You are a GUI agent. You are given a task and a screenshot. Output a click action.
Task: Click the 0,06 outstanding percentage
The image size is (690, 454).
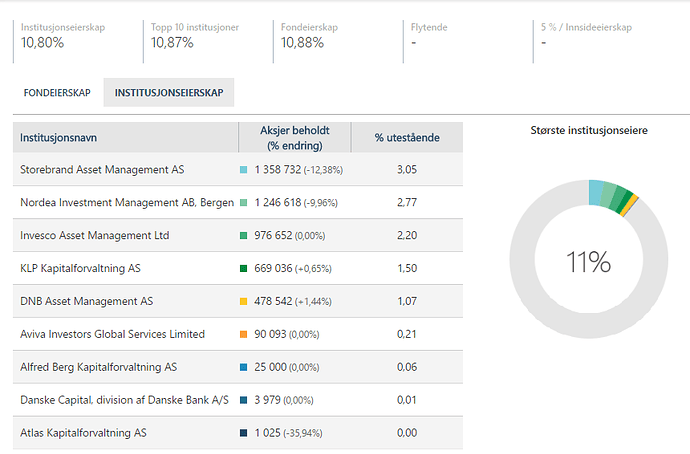[407, 367]
